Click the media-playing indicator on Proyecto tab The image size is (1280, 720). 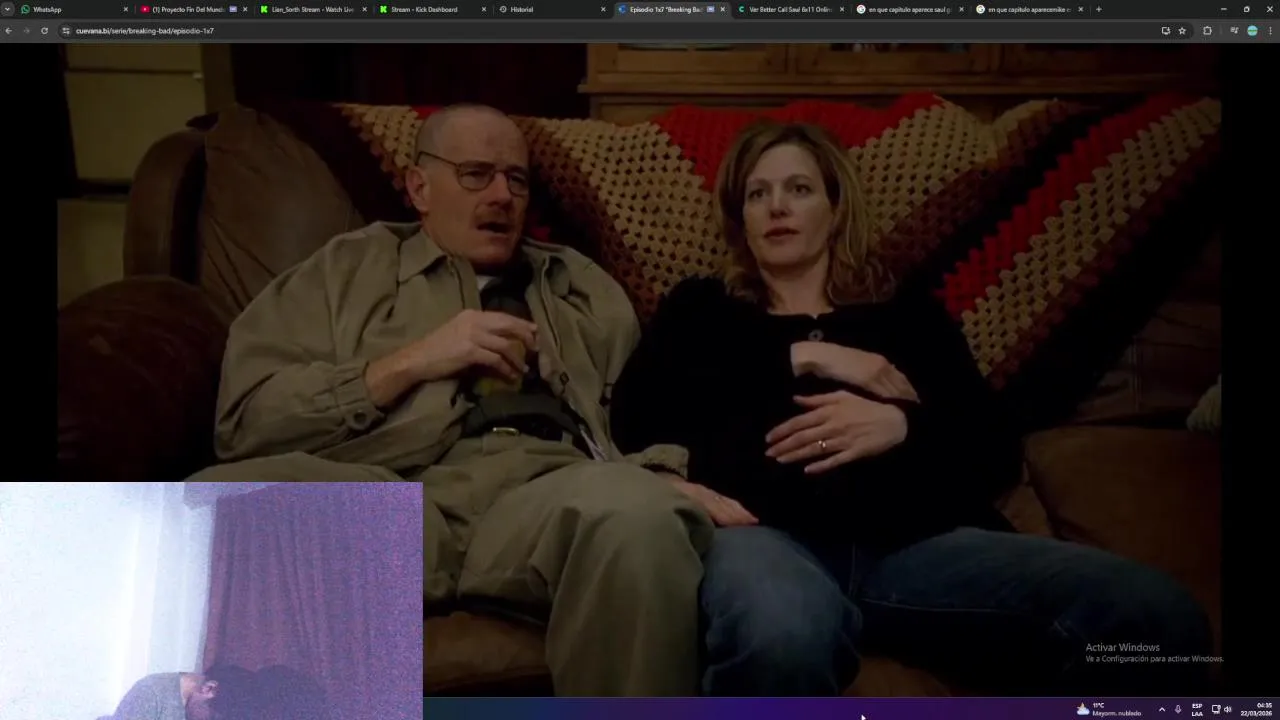[233, 9]
